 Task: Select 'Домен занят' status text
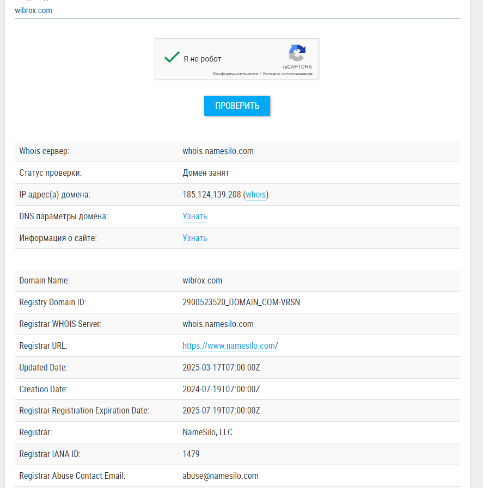click(205, 173)
